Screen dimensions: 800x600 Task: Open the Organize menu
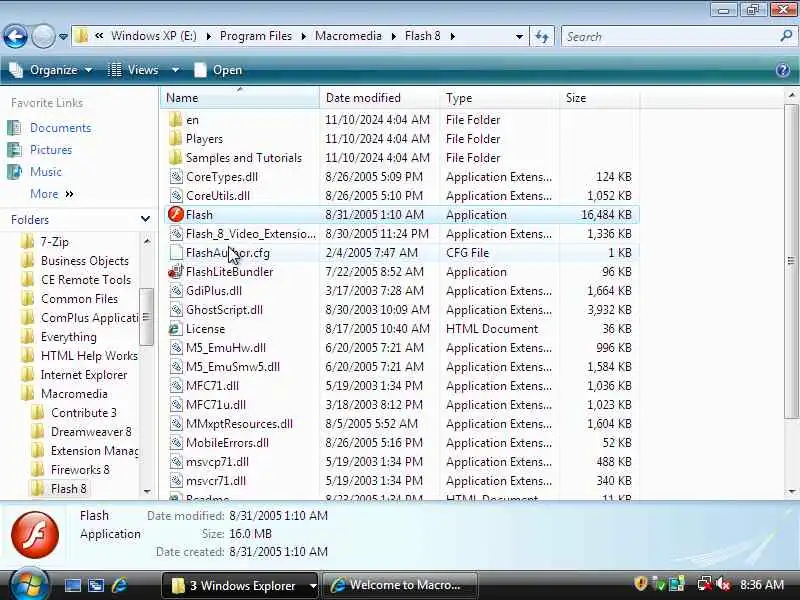coord(51,70)
